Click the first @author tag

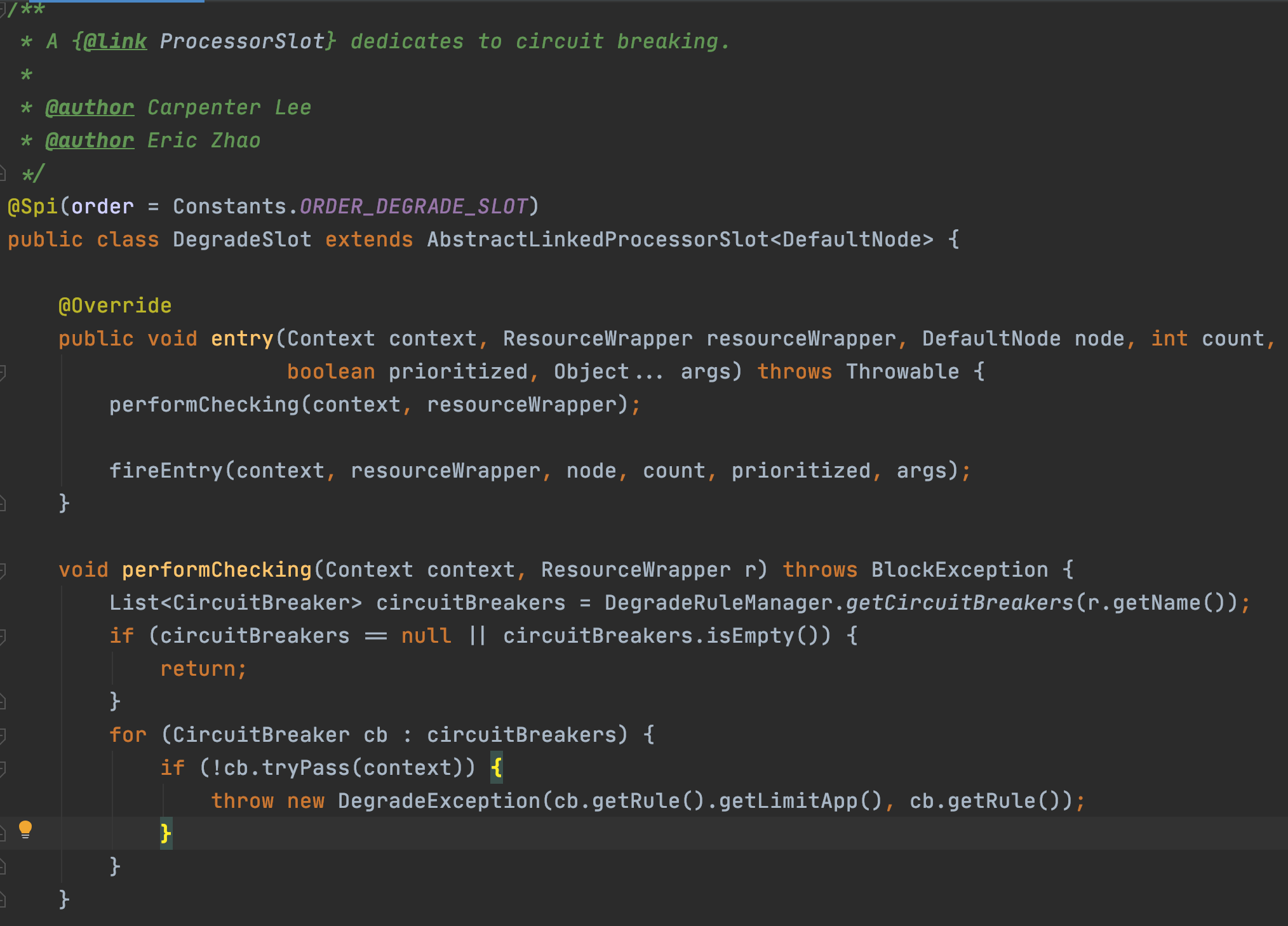tap(90, 108)
